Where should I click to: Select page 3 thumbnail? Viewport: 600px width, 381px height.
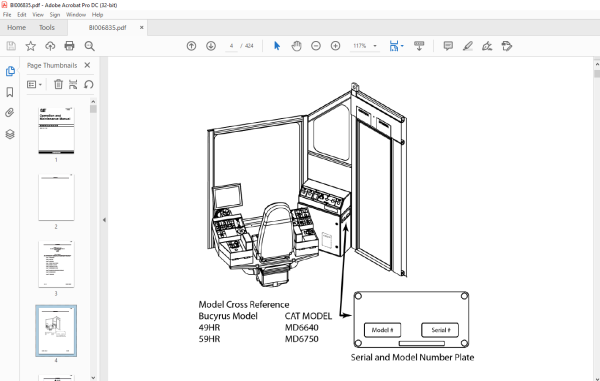[56, 264]
